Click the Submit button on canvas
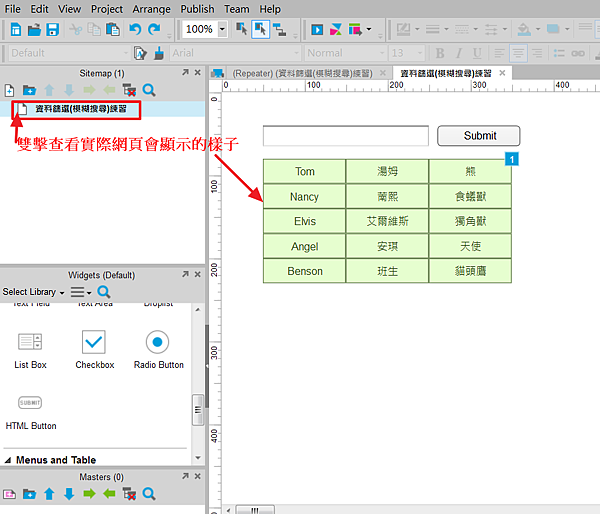This screenshot has width=600, height=514. (x=479, y=135)
